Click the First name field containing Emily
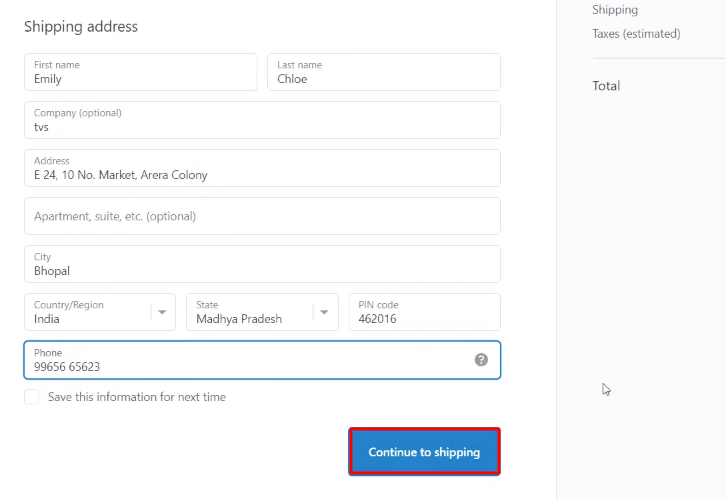This screenshot has height=500, width=726. (141, 72)
